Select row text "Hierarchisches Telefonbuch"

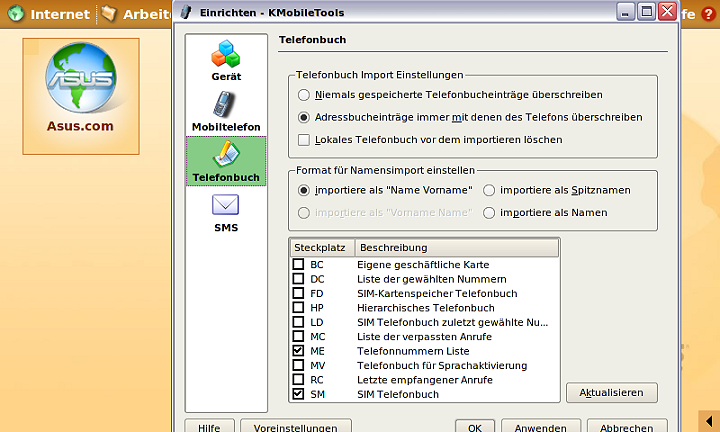pos(426,308)
